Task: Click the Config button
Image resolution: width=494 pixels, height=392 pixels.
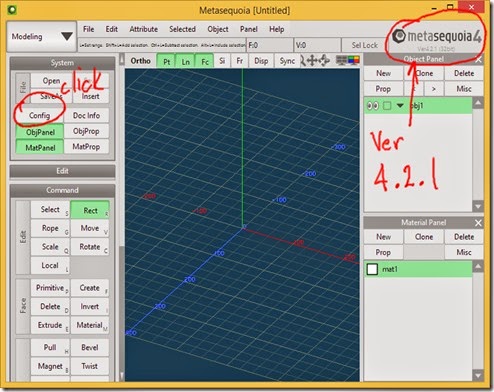Action: pyautogui.click(x=39, y=115)
